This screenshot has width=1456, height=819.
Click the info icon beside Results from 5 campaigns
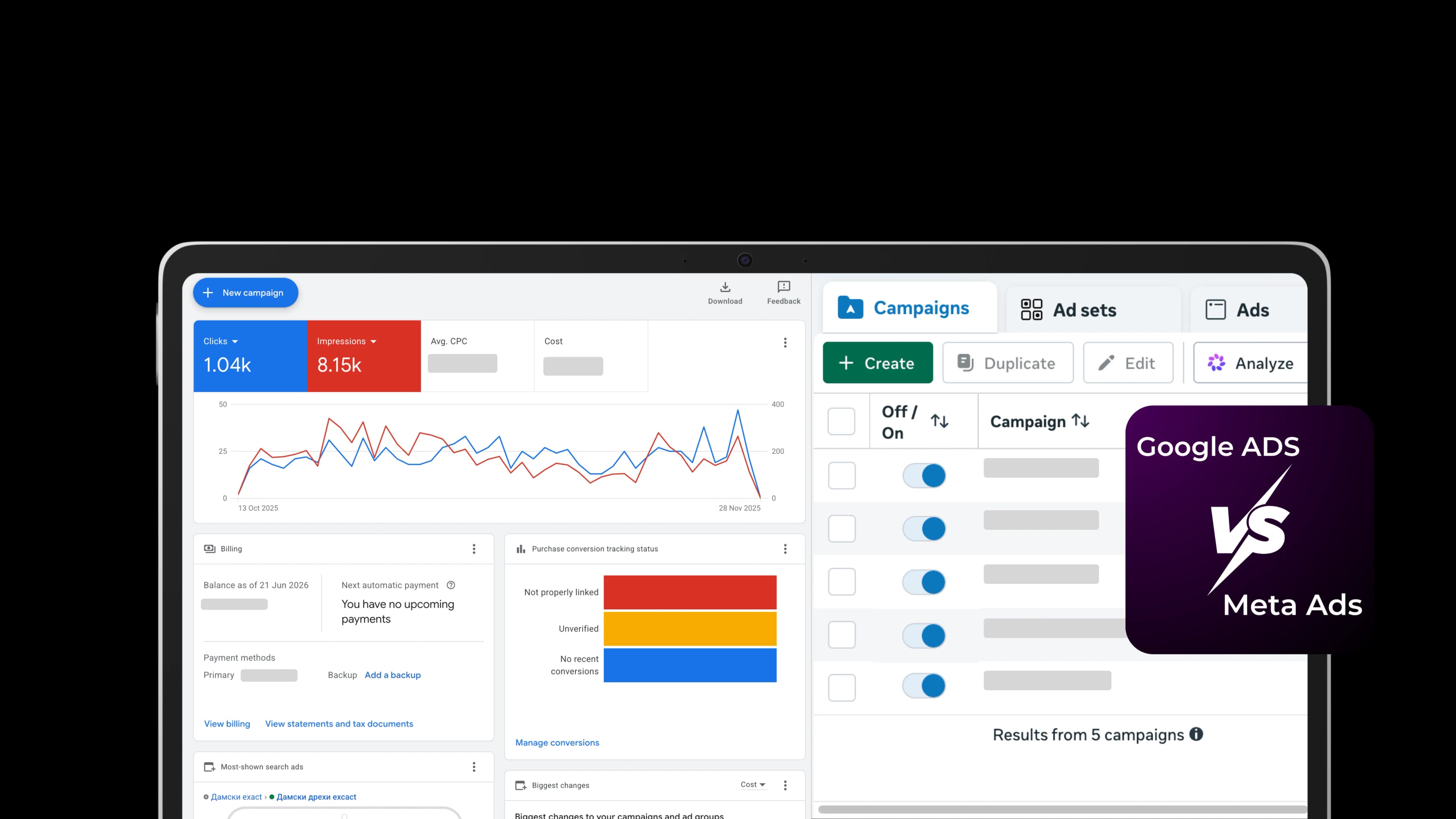[1196, 734]
